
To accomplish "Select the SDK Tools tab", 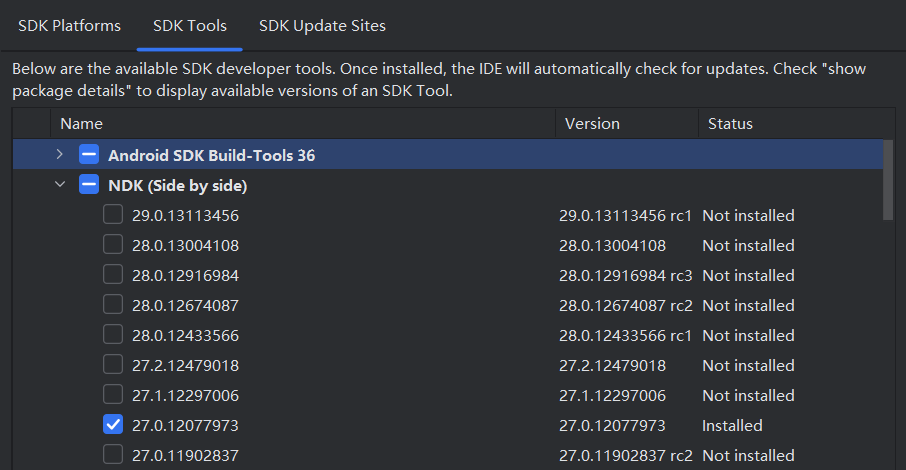I will coord(189,26).
